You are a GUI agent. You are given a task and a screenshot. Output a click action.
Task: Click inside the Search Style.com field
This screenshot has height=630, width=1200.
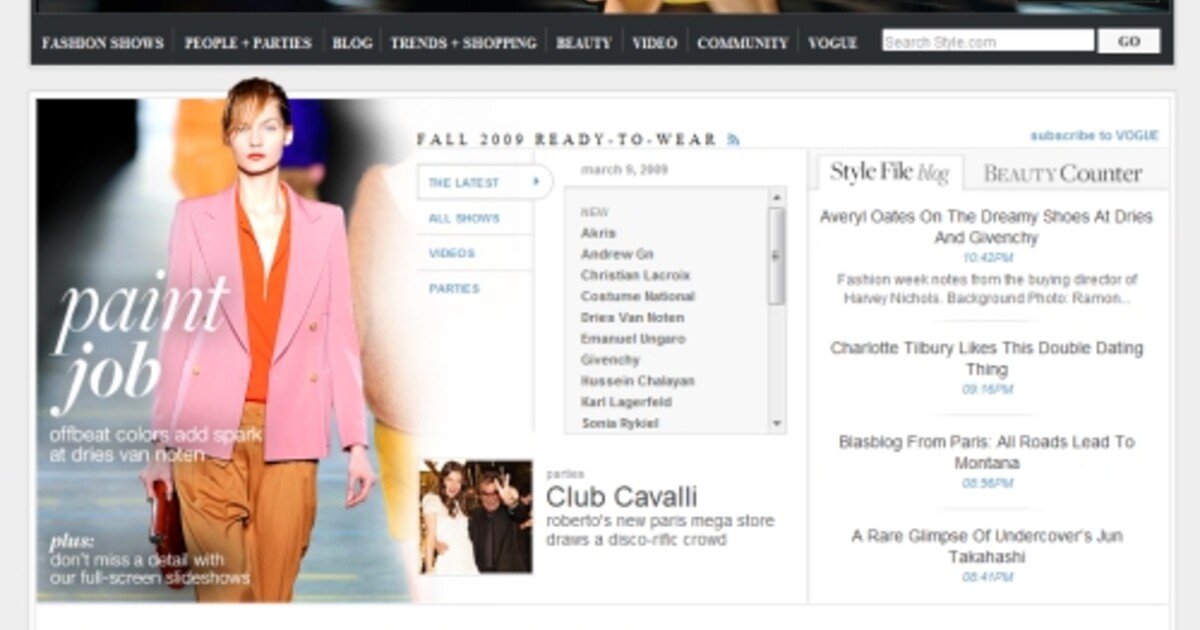pos(987,42)
